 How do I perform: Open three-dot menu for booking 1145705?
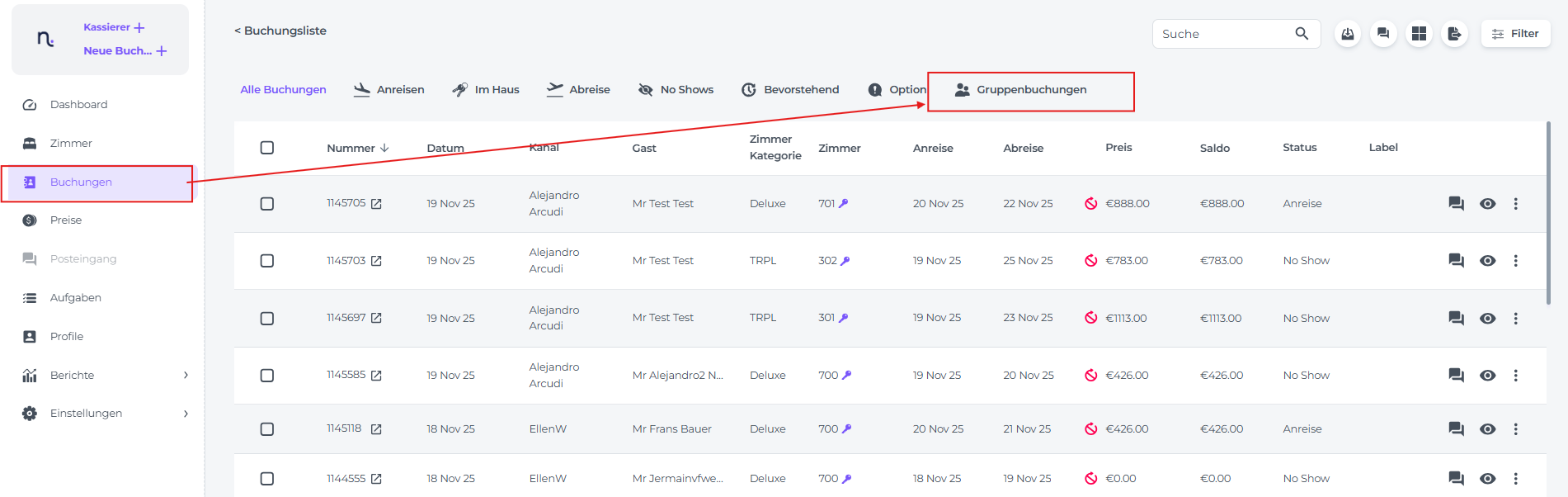pyautogui.click(x=1515, y=204)
